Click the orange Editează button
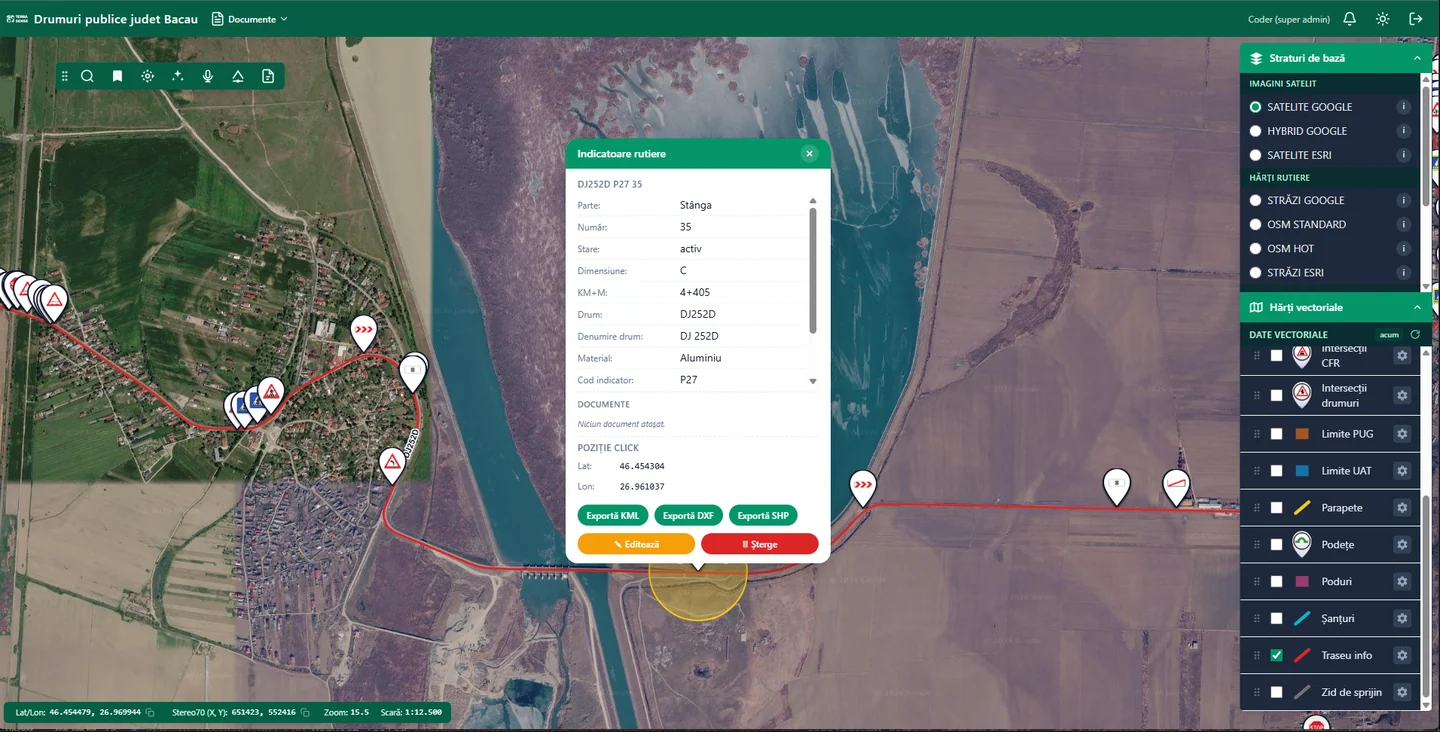The image size is (1440, 732). tap(636, 544)
